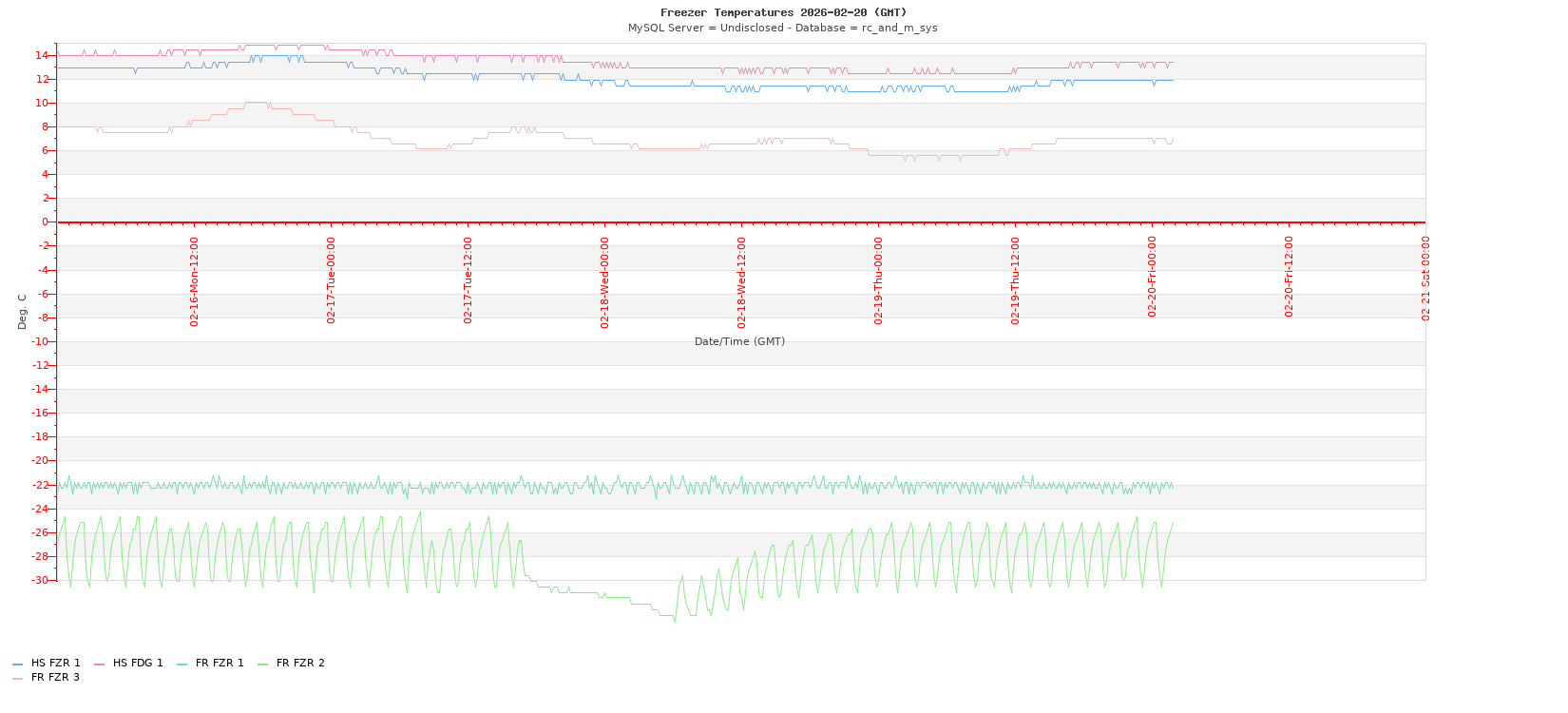Click the teal FR FZR 1 legend marker
1568x713 pixels.
point(182,665)
